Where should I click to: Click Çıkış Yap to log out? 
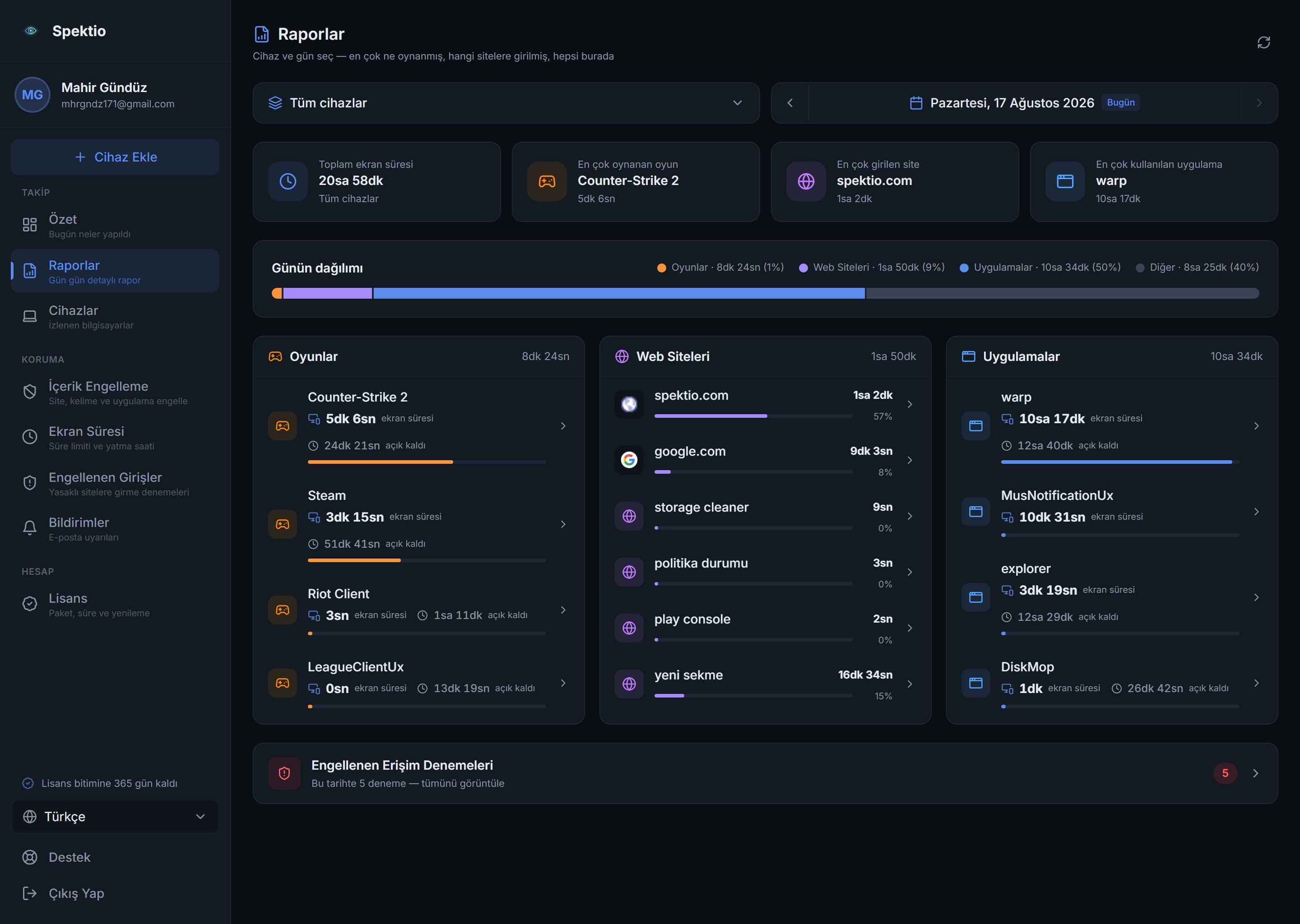click(x=115, y=893)
